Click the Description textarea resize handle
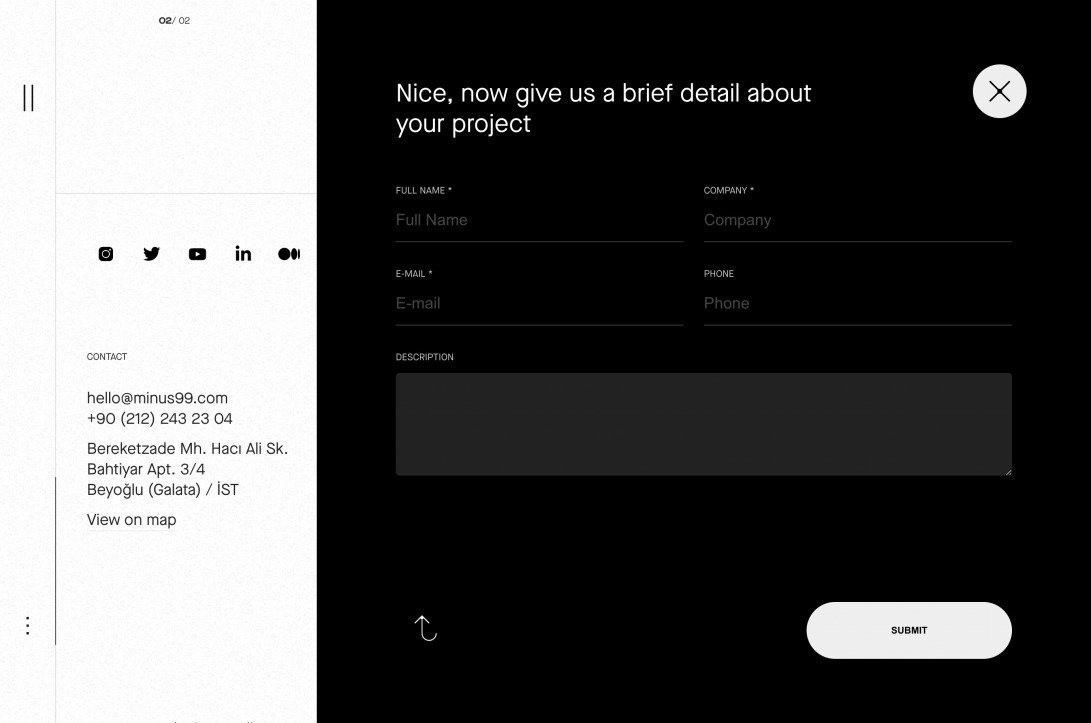This screenshot has height=723, width=1091. [1007, 471]
